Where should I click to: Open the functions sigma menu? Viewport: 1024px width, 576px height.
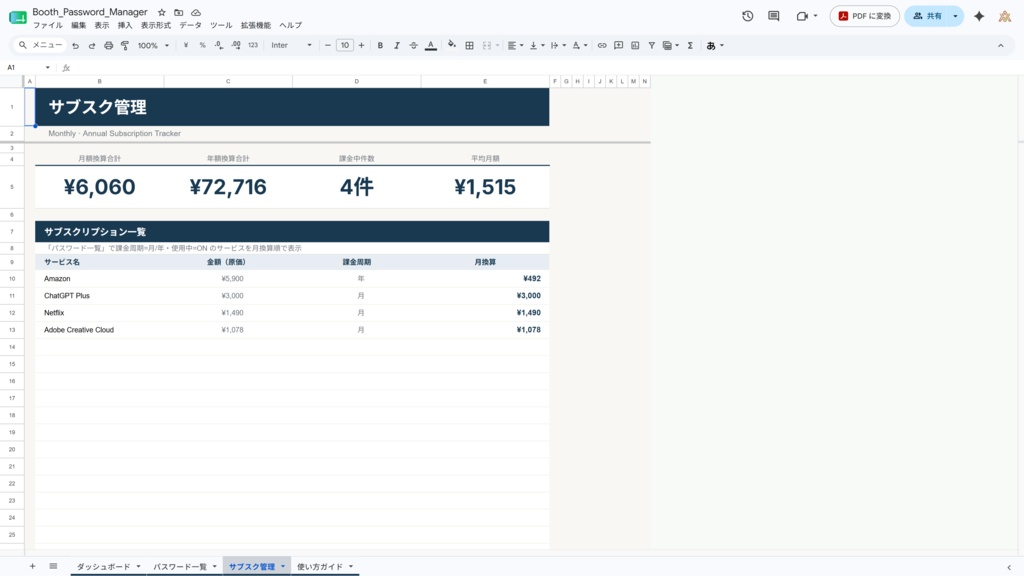click(690, 46)
